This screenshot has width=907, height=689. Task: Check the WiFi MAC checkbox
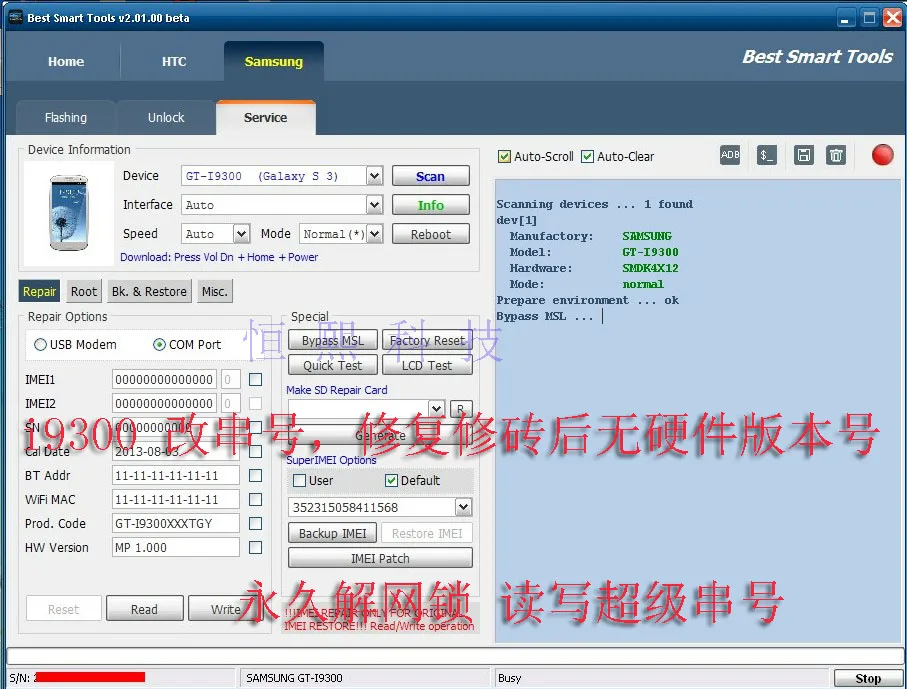[x=255, y=499]
